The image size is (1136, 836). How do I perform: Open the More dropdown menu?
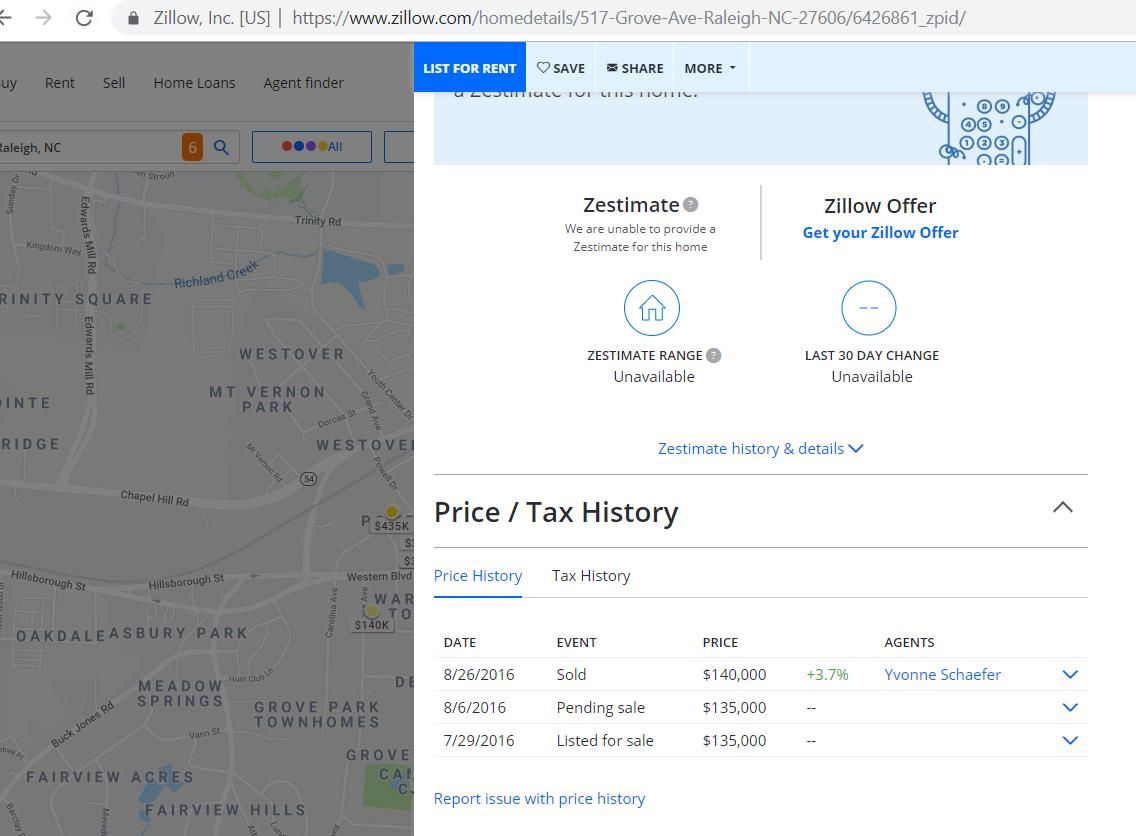coord(710,68)
